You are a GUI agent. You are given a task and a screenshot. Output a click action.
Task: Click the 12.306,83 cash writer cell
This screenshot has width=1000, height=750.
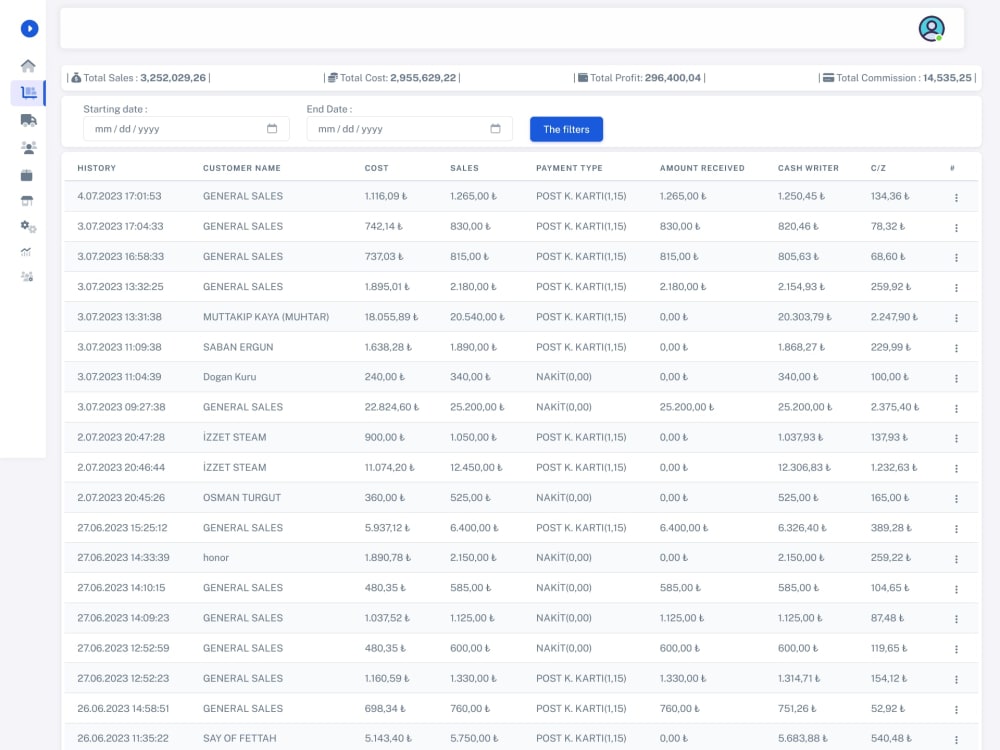804,467
